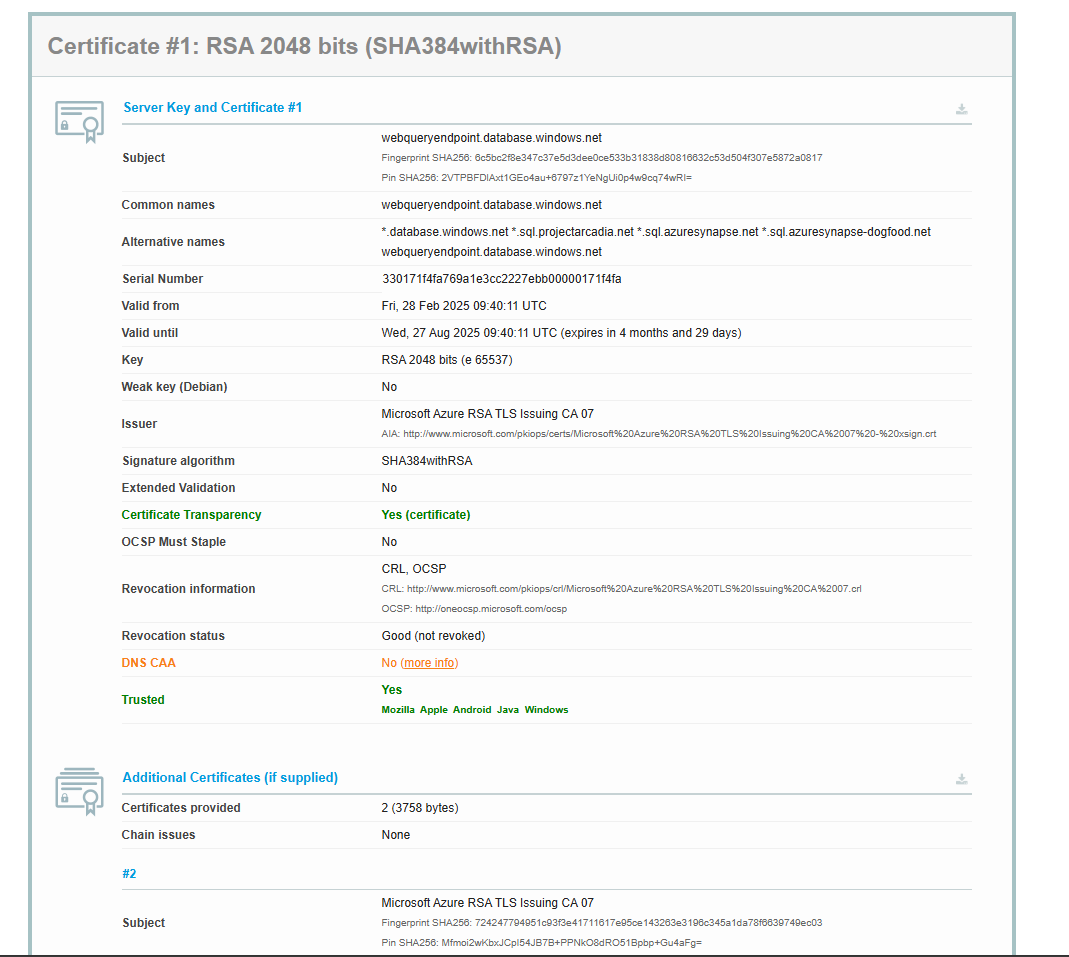Select the #2 certificate label
Viewport: 1069px width, 957px height.
coord(129,874)
